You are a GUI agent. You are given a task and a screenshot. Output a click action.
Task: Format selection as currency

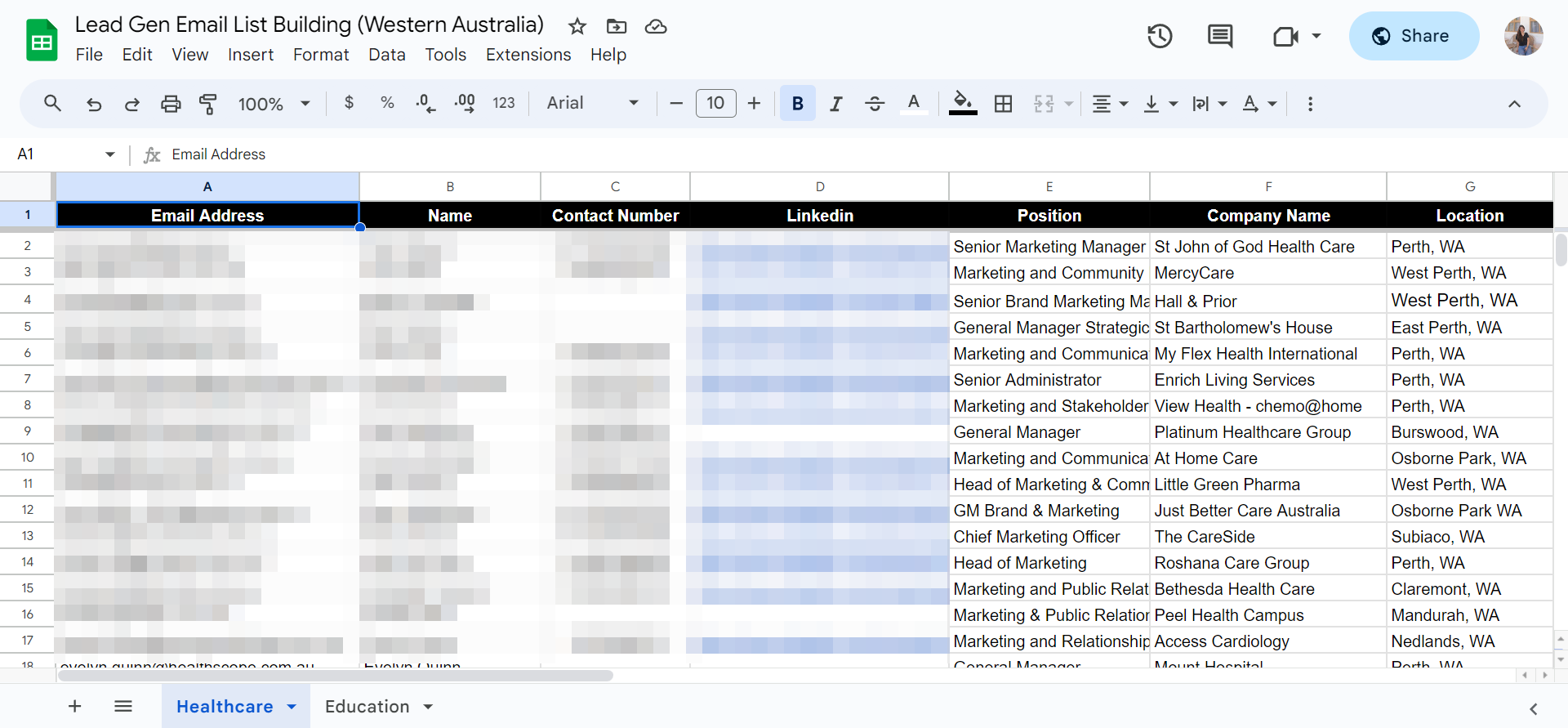coord(350,103)
